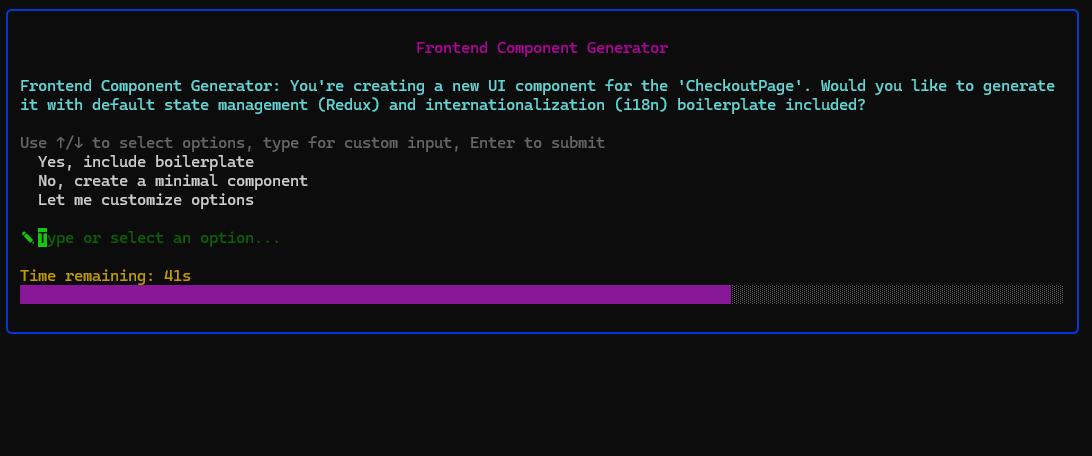Choose "No, create a minimal component"
This screenshot has width=1092, height=456.
pos(172,181)
